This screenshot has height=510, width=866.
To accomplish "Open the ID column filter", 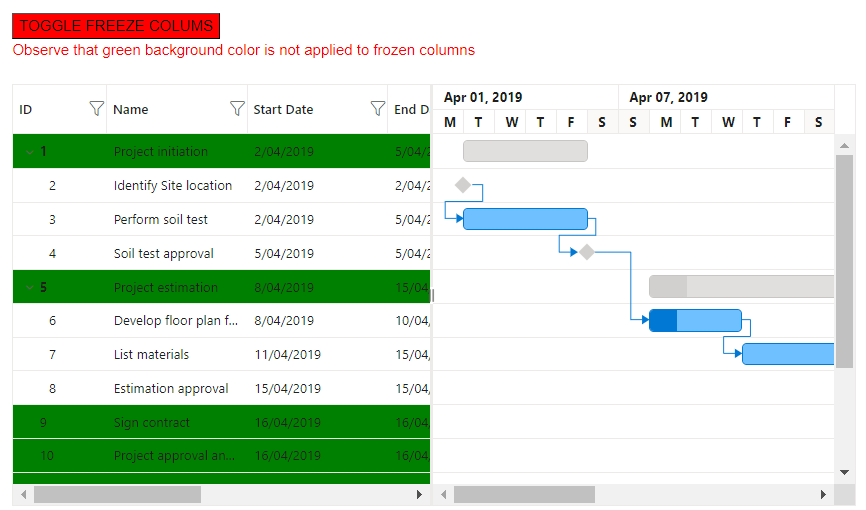I will (96, 109).
